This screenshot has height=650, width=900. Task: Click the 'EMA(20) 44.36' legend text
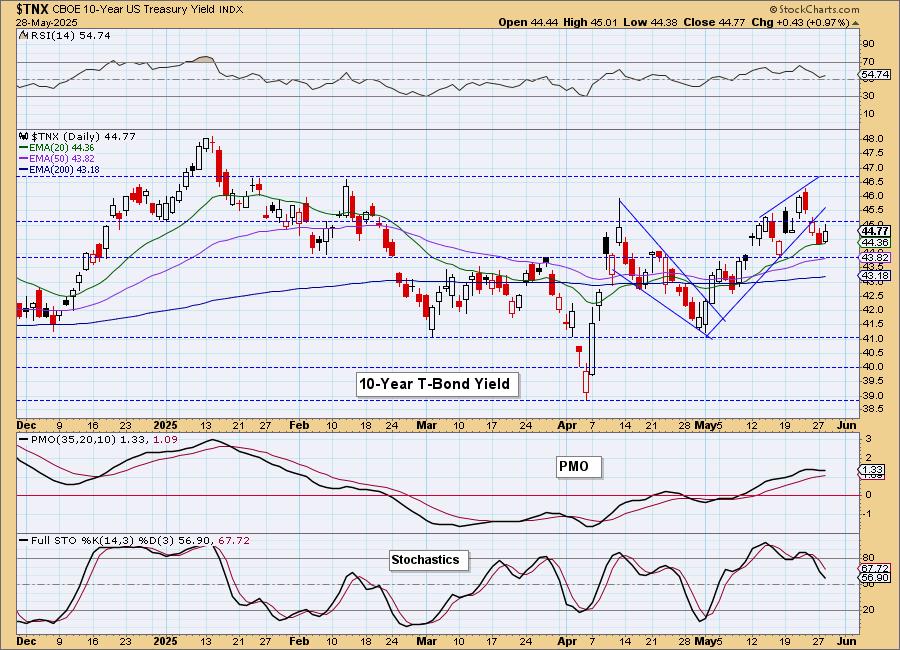(x=61, y=148)
